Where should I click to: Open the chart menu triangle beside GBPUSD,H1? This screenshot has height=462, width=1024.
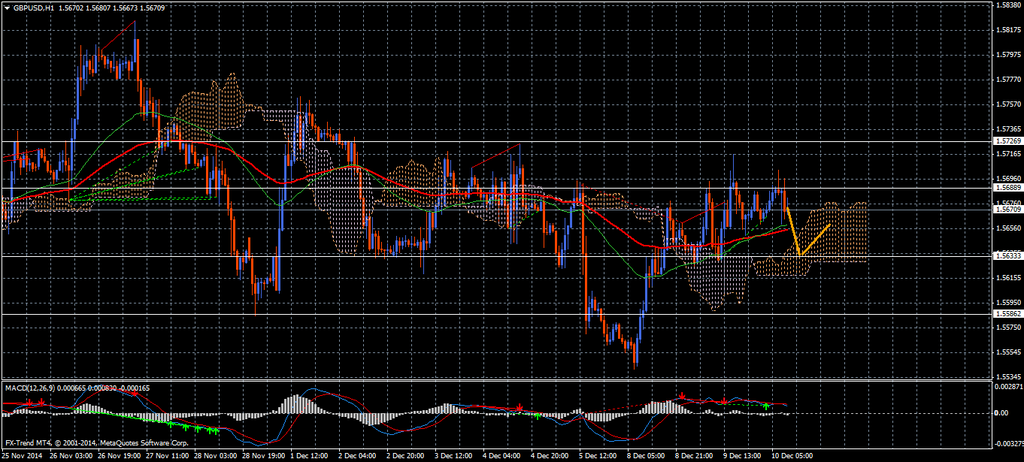7,7
